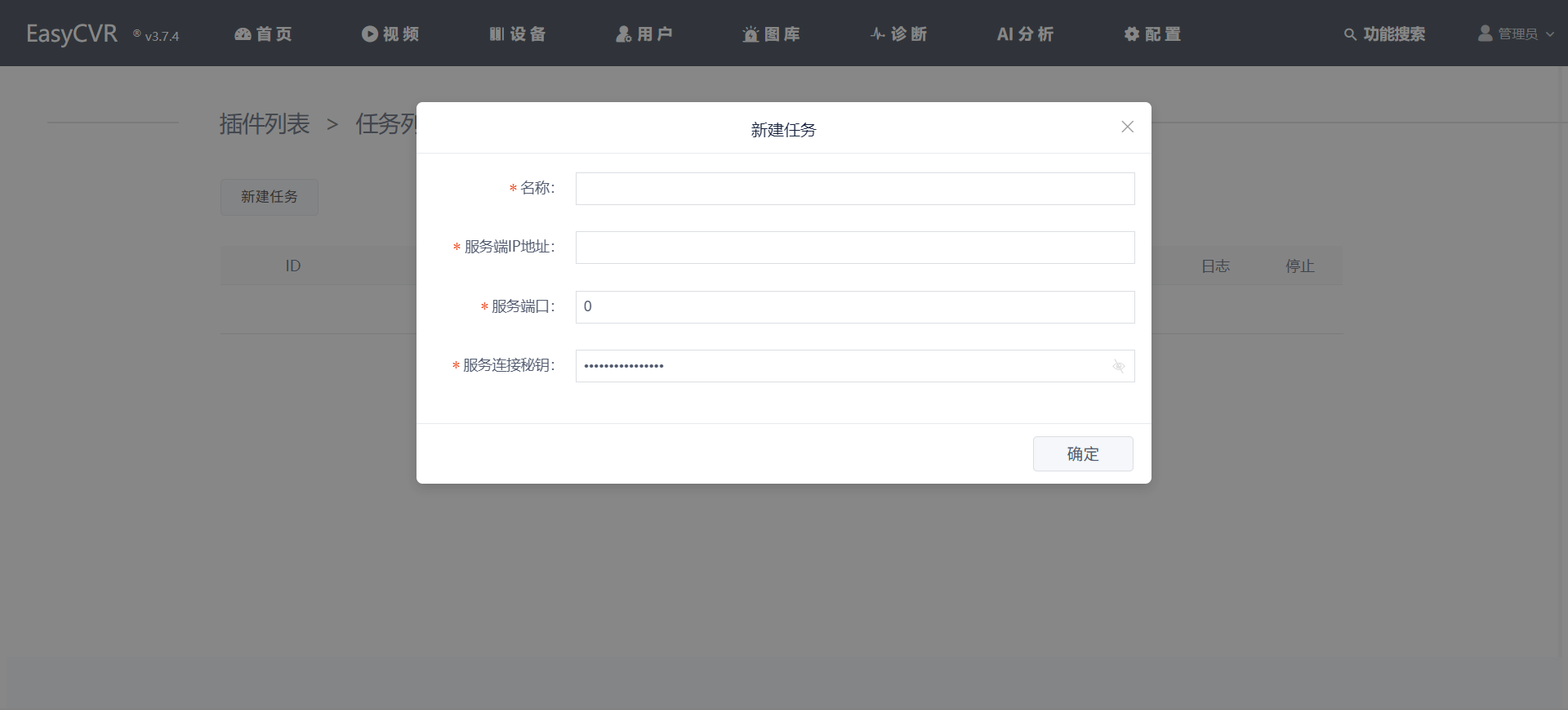Focus the 名称 input field
Viewport: 1568px width, 710px height.
[x=854, y=189]
